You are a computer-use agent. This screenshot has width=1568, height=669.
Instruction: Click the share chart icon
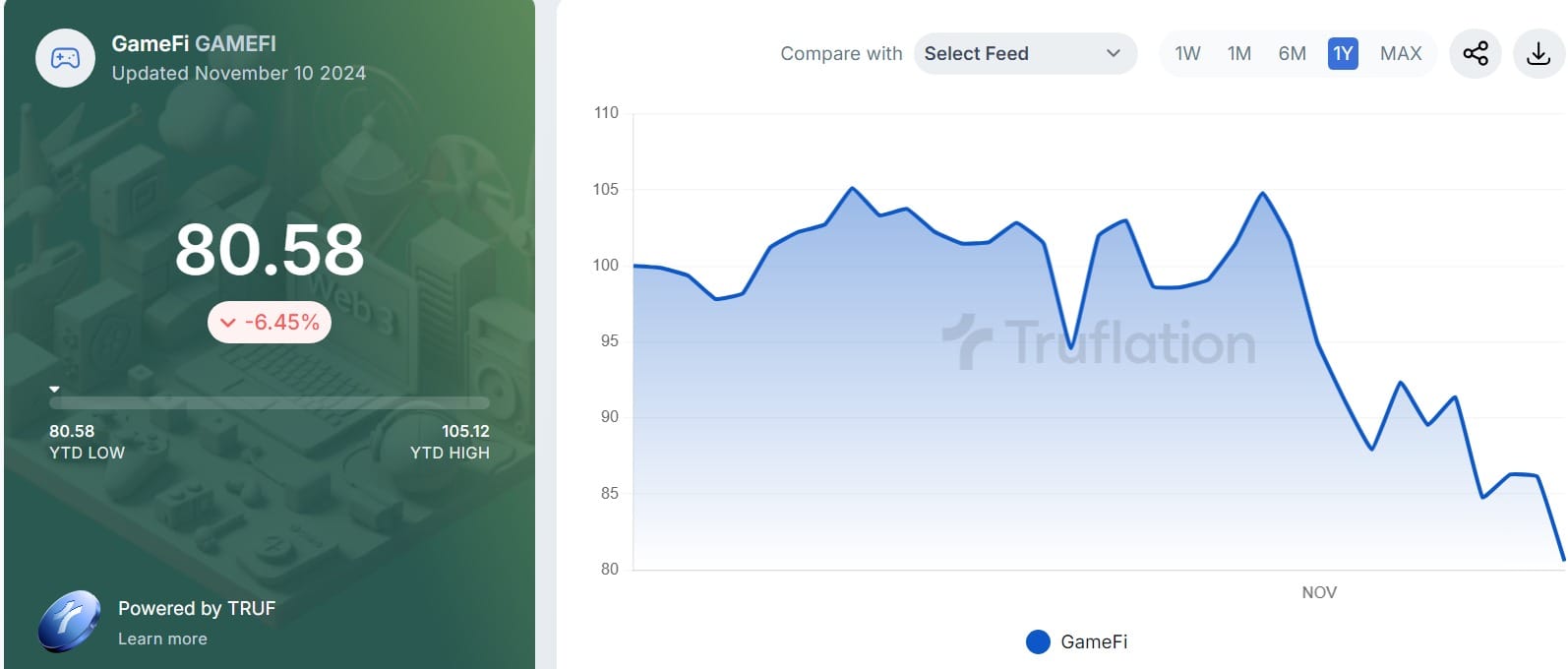1476,53
